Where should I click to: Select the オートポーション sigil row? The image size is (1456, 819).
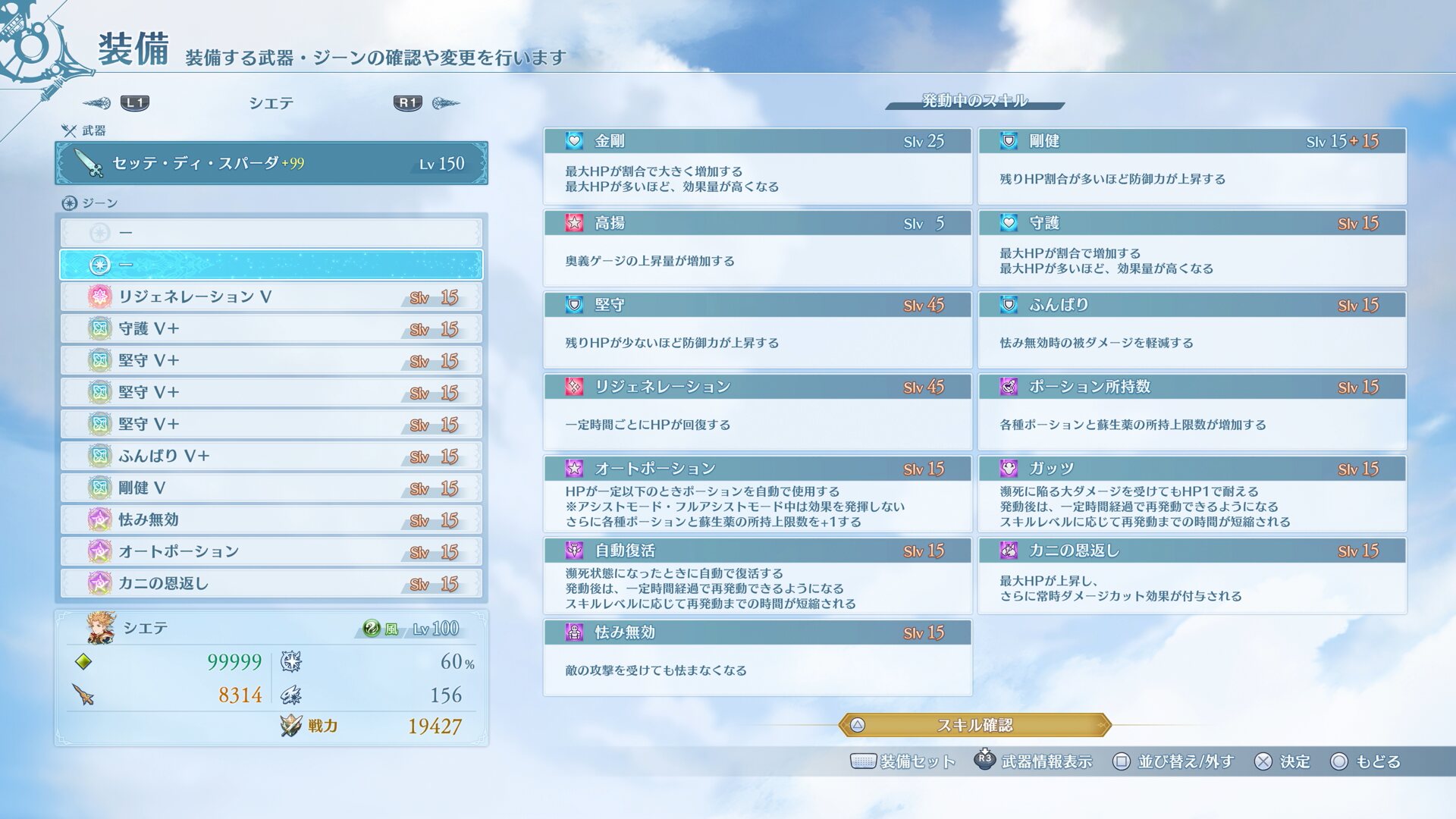coord(271,551)
